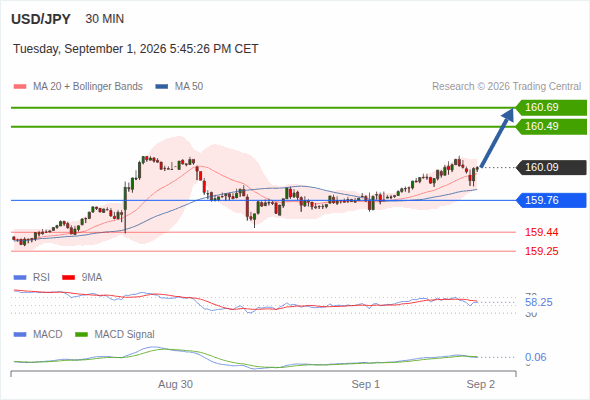Click the Sep 2 date axis label

click(481, 384)
